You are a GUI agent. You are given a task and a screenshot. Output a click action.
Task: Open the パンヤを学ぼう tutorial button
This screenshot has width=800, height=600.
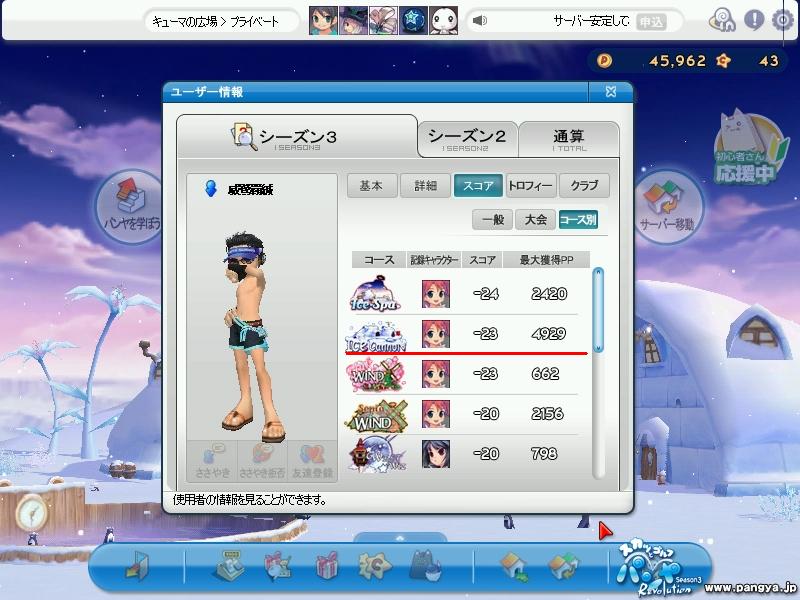pyautogui.click(x=131, y=206)
